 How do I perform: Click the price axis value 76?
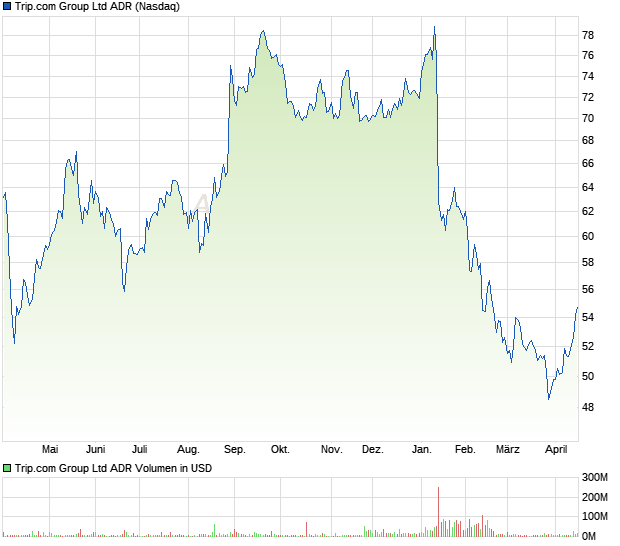point(588,55)
